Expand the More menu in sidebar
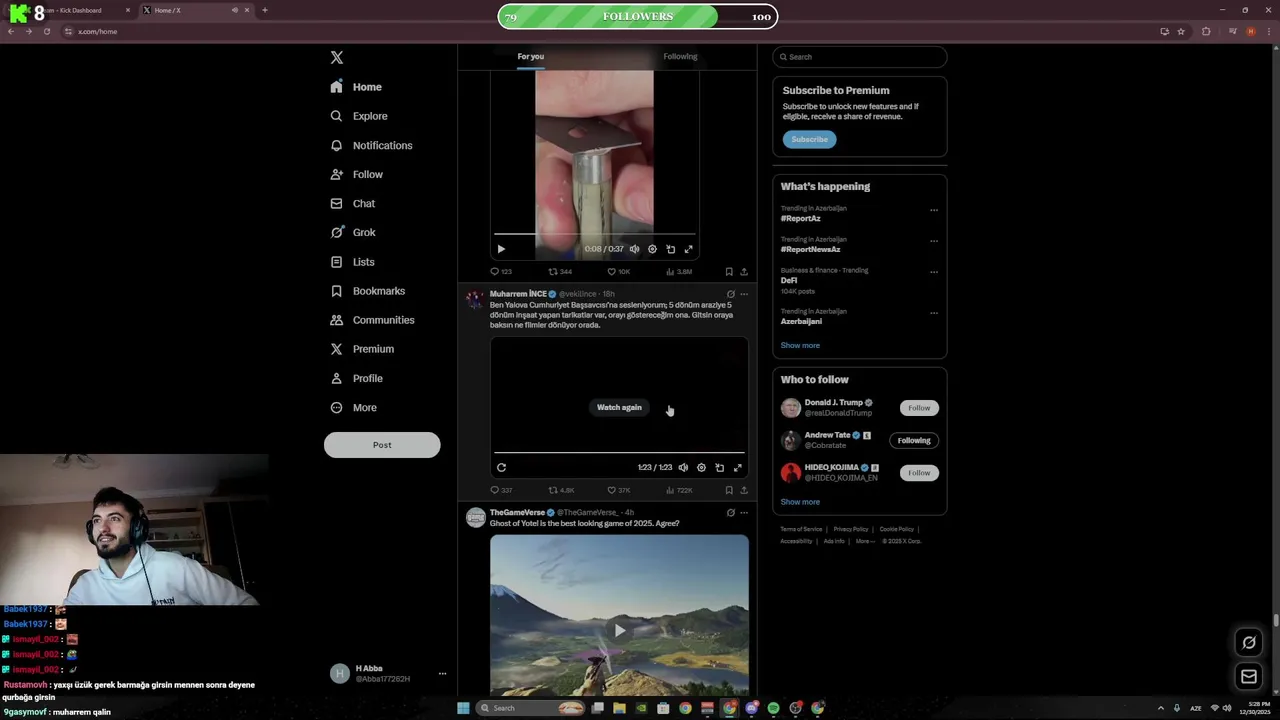Image resolution: width=1280 pixels, height=720 pixels. (x=353, y=407)
